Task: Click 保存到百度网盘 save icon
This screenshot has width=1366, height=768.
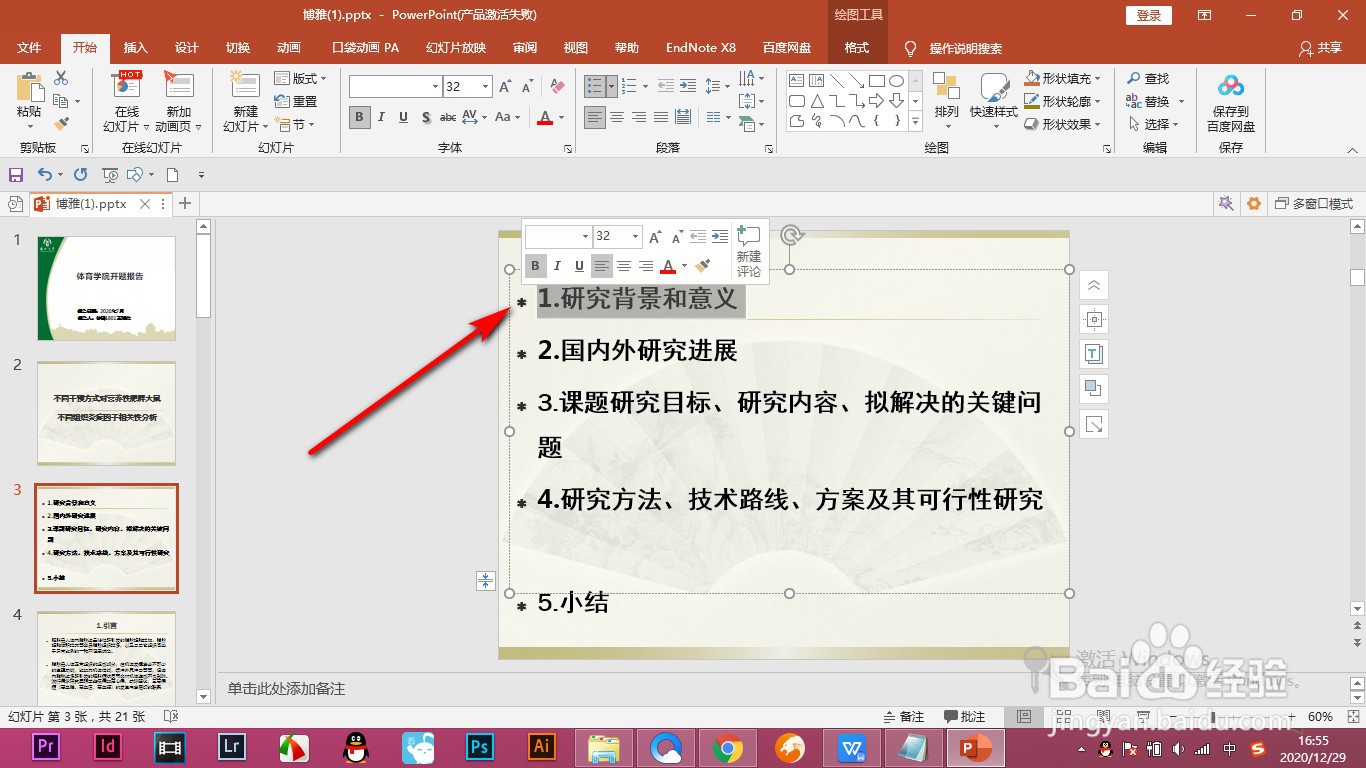Action: pyautogui.click(x=1230, y=100)
